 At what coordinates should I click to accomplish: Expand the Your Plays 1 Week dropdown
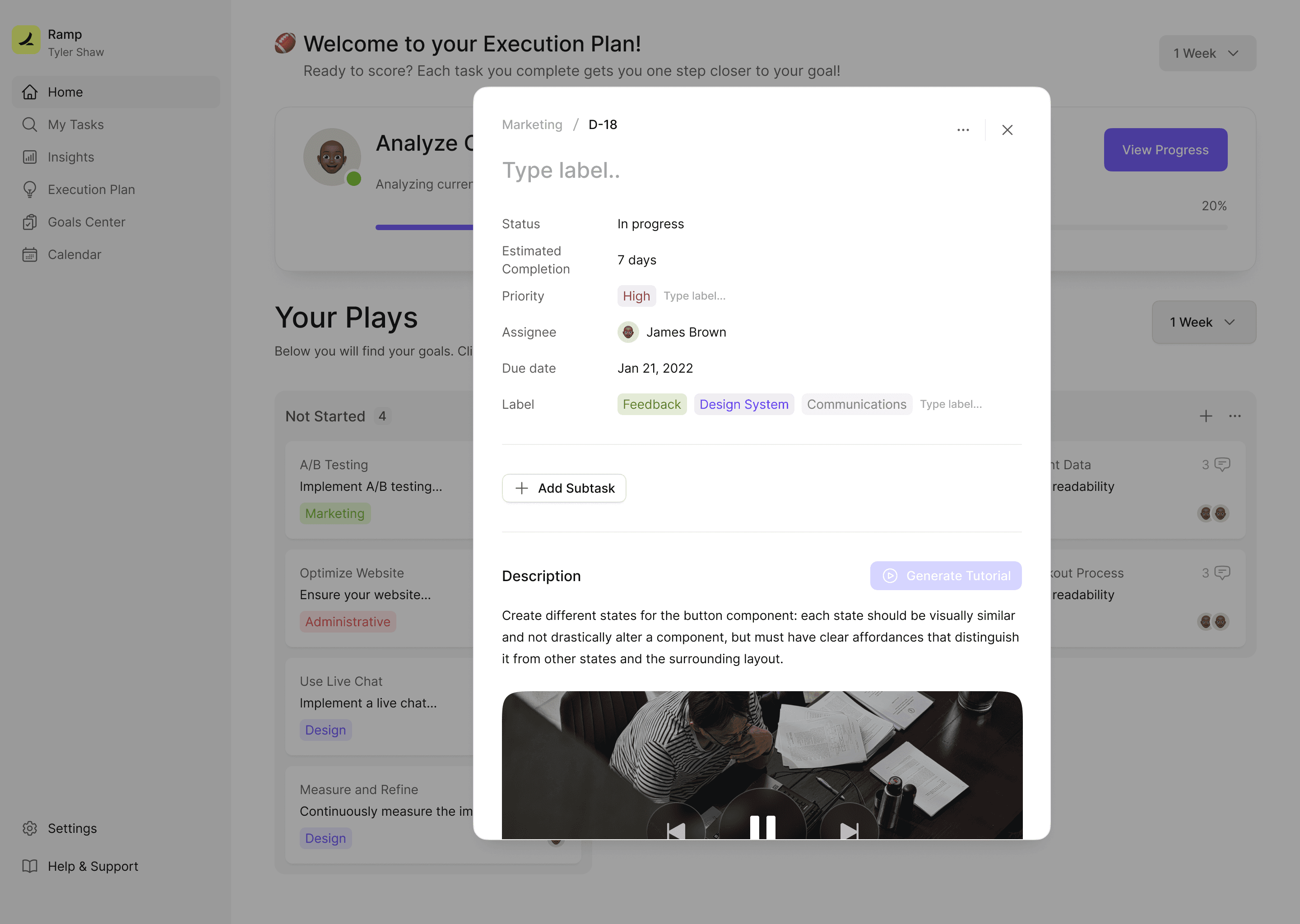[x=1203, y=322]
